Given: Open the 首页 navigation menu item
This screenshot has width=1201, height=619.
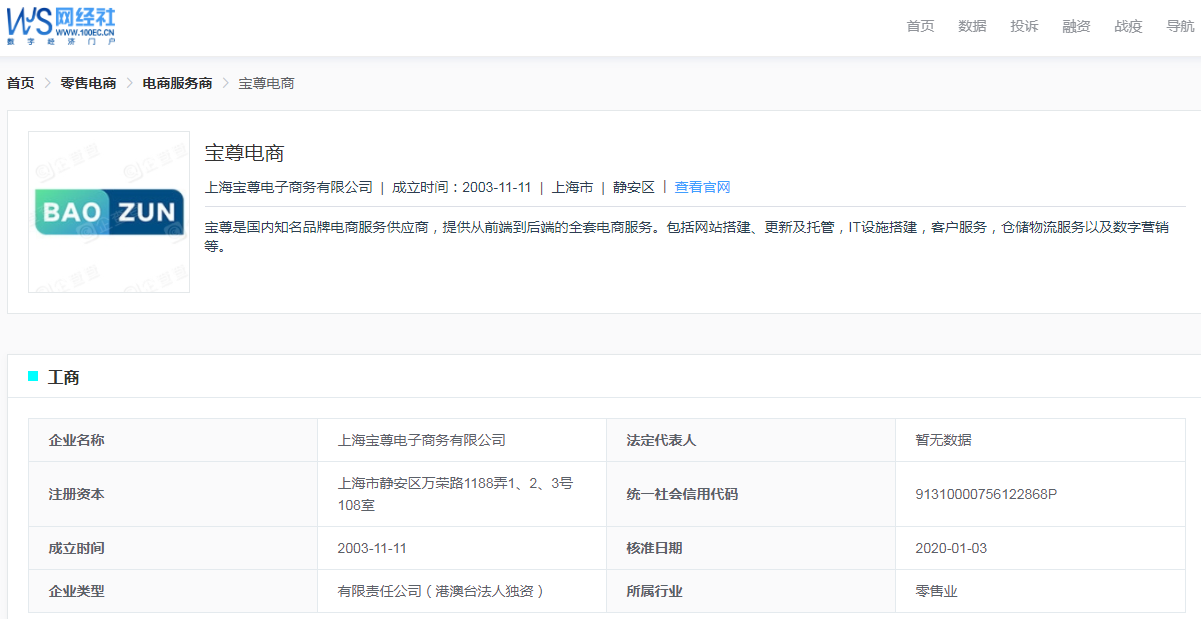Looking at the screenshot, I should click(x=920, y=26).
